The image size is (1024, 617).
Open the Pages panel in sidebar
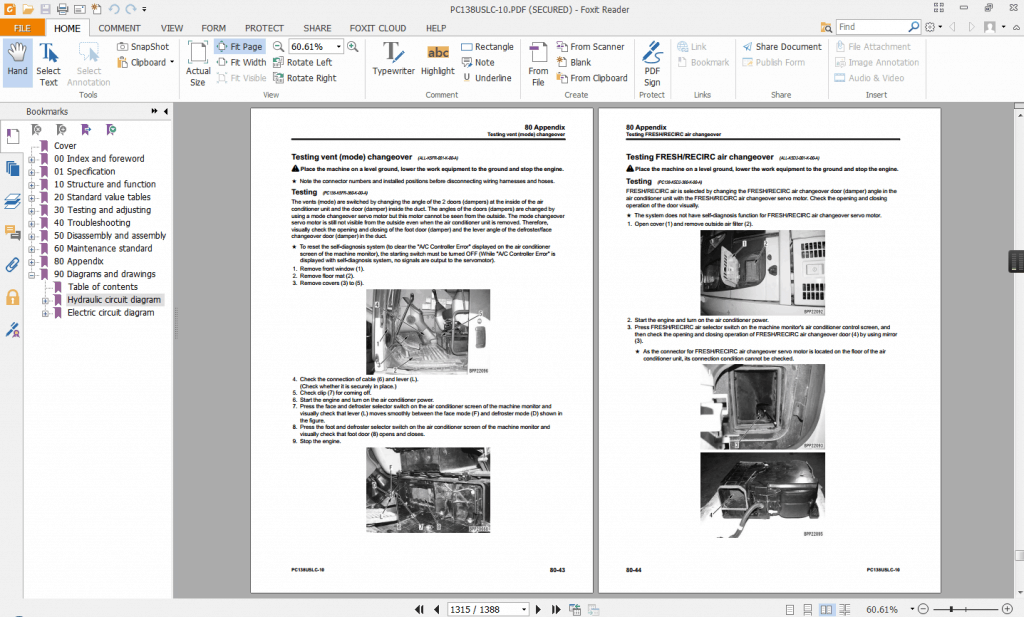(12, 168)
